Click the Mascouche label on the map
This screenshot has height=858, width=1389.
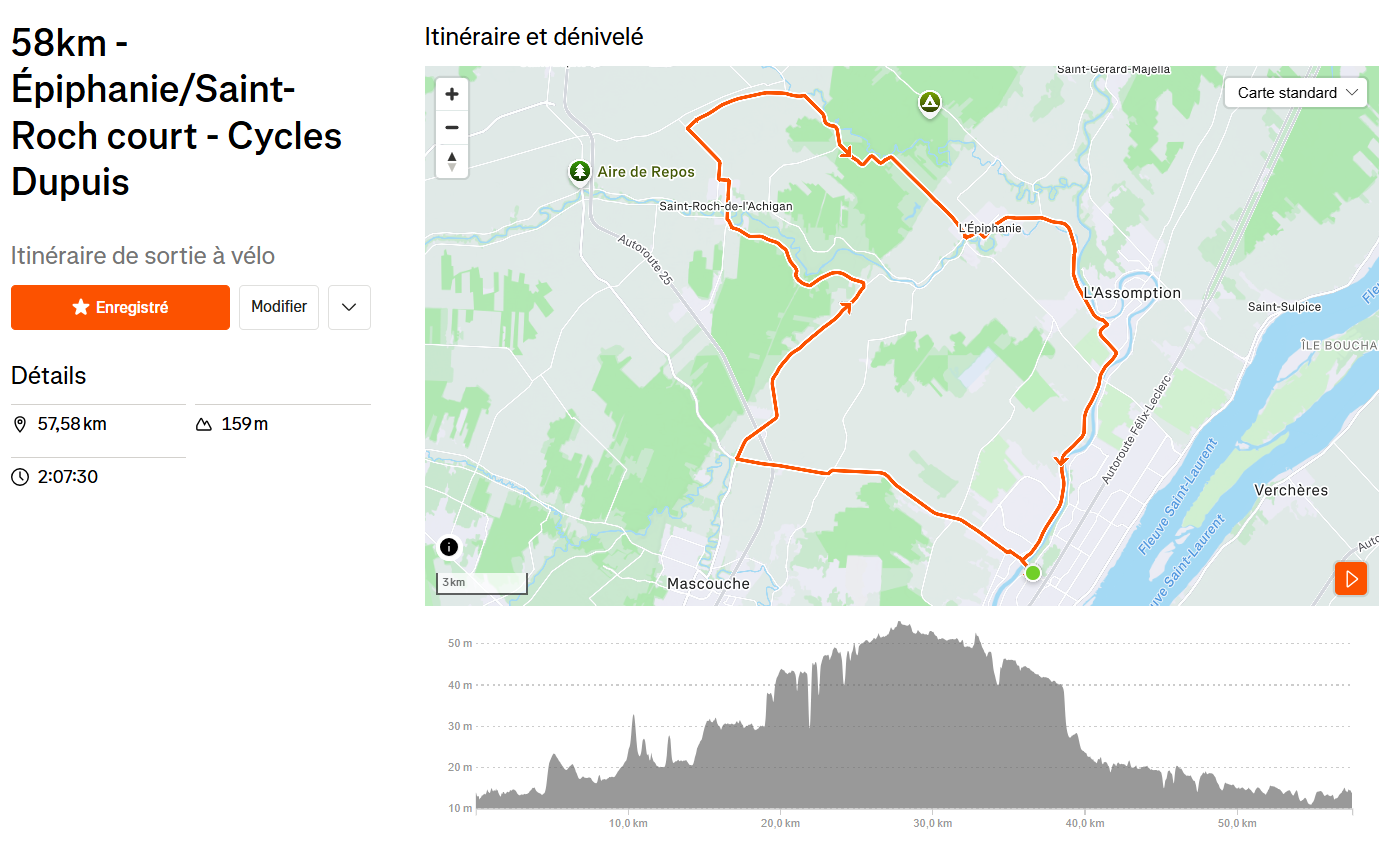point(708,583)
